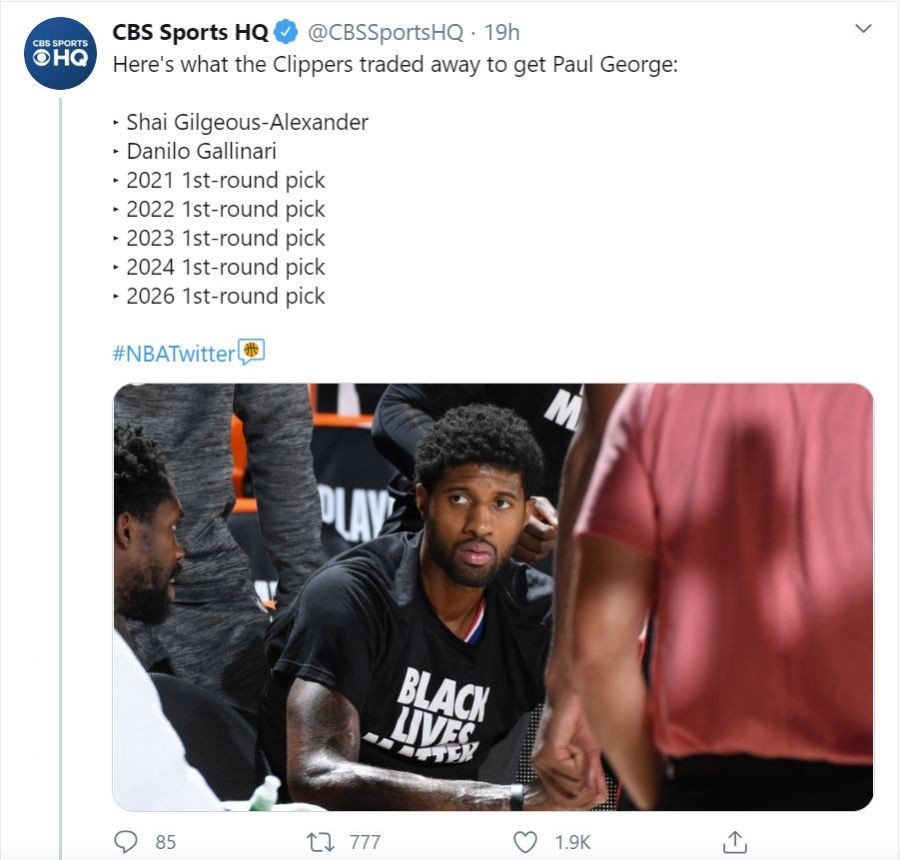Open the @CBSSportsHQ handle link
The image size is (900, 860).
[x=385, y=32]
